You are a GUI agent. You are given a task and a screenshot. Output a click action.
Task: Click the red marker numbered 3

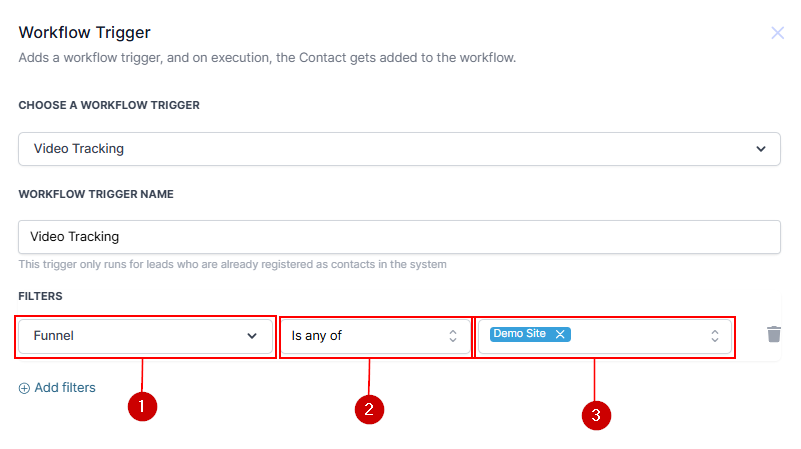coord(596,416)
